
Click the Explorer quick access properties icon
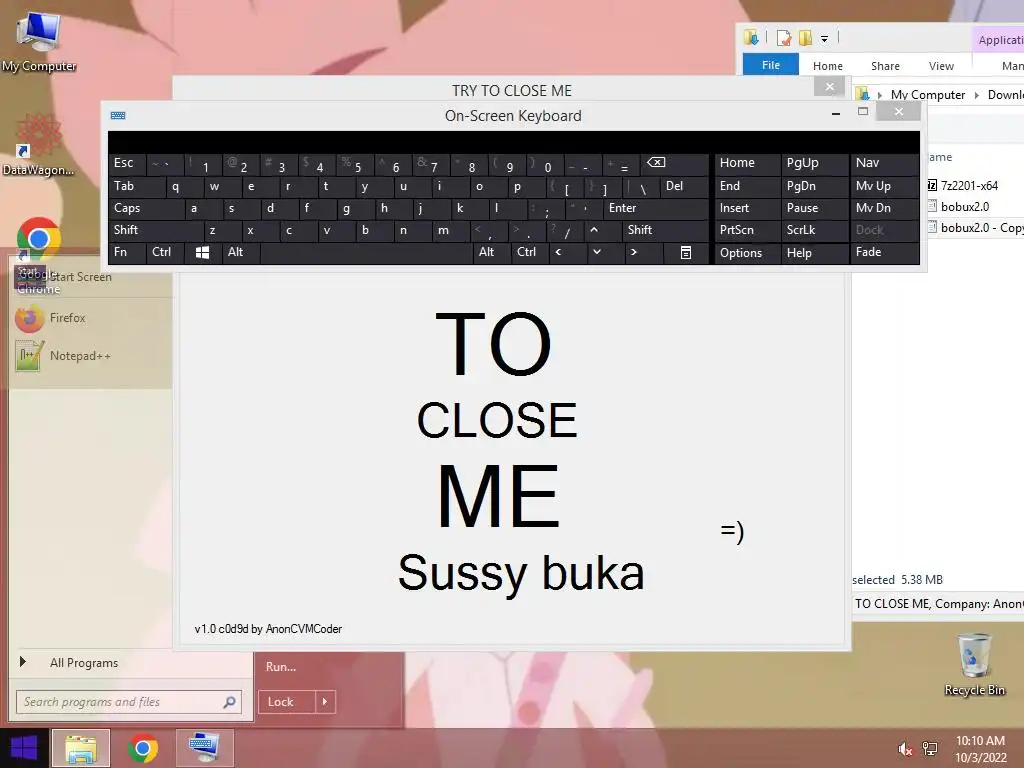pos(784,39)
